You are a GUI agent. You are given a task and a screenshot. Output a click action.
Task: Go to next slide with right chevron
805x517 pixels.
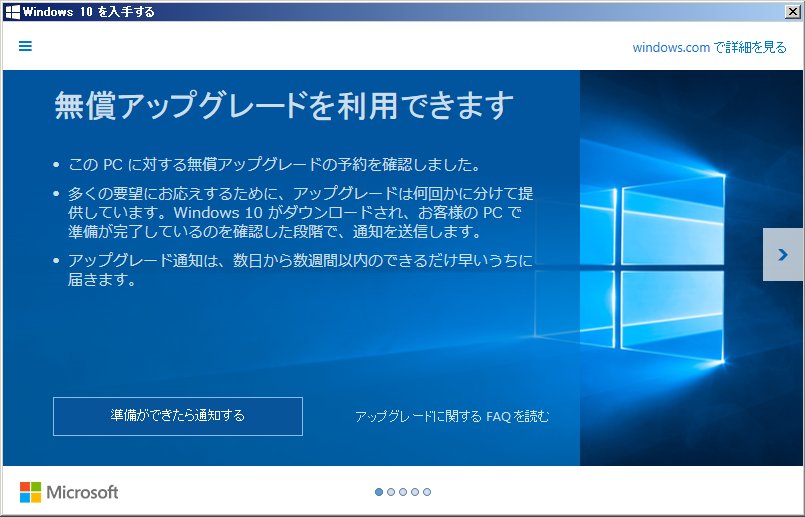[783, 255]
